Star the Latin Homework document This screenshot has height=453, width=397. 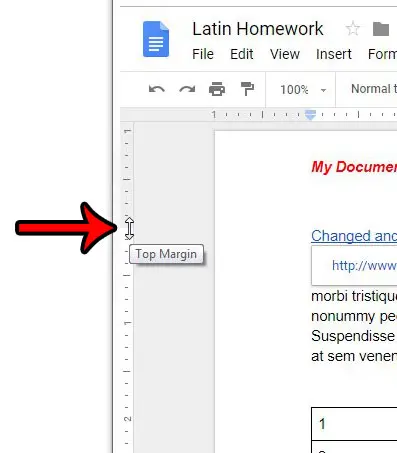point(353,29)
